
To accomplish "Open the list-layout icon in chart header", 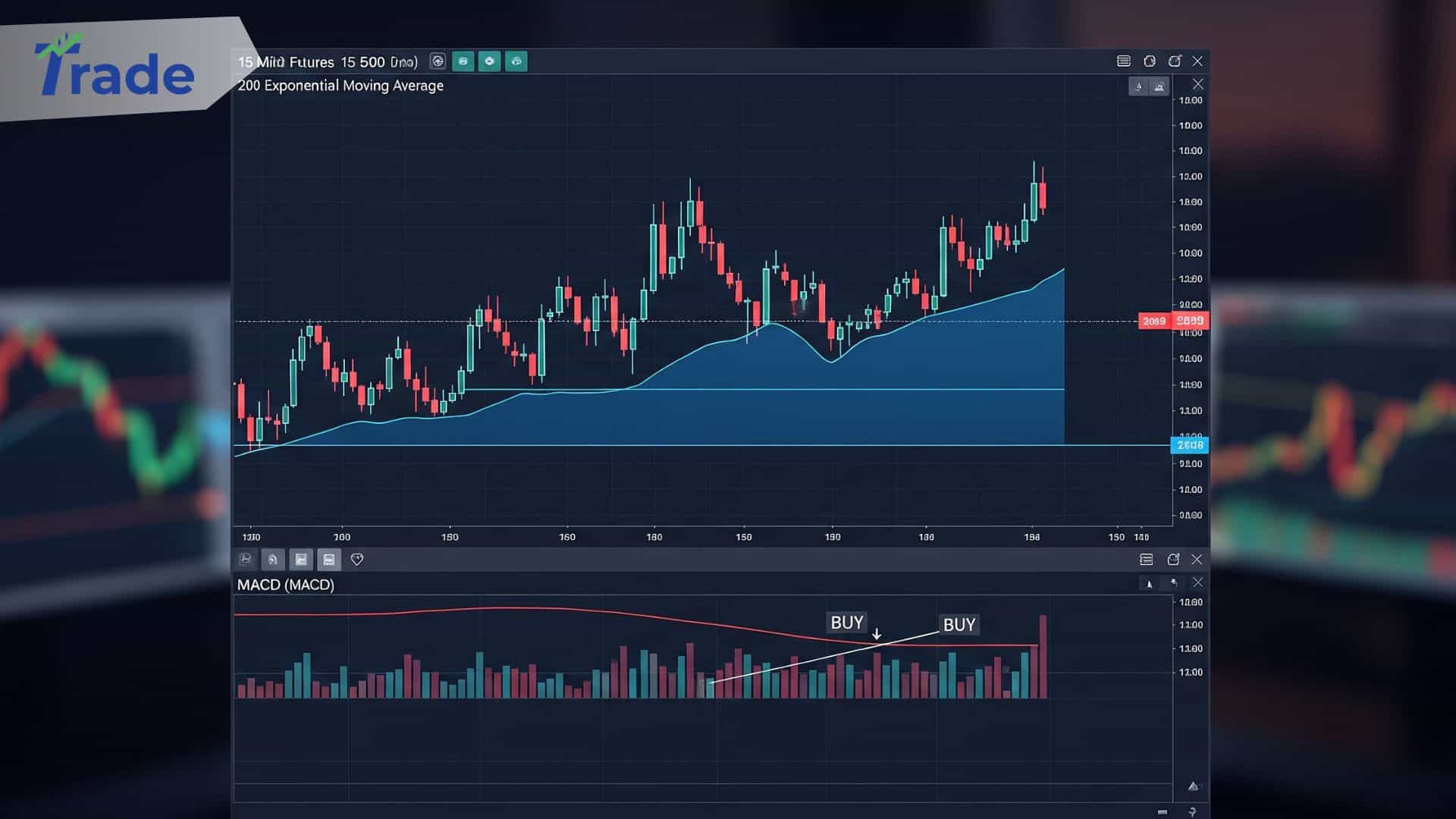I will (x=1124, y=61).
